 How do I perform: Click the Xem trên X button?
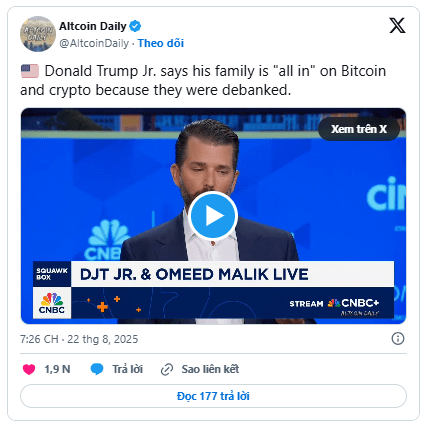tap(359, 129)
